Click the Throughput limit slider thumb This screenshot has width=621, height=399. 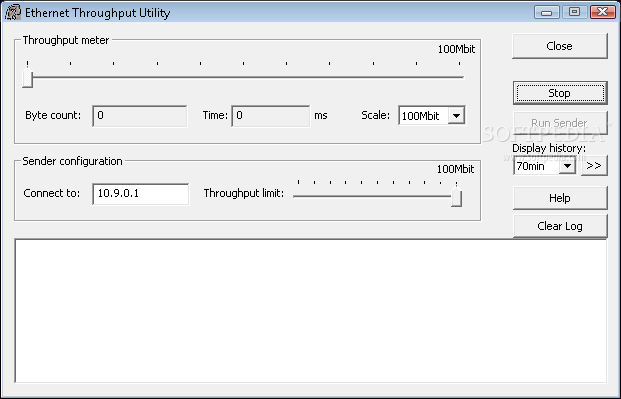[456, 197]
